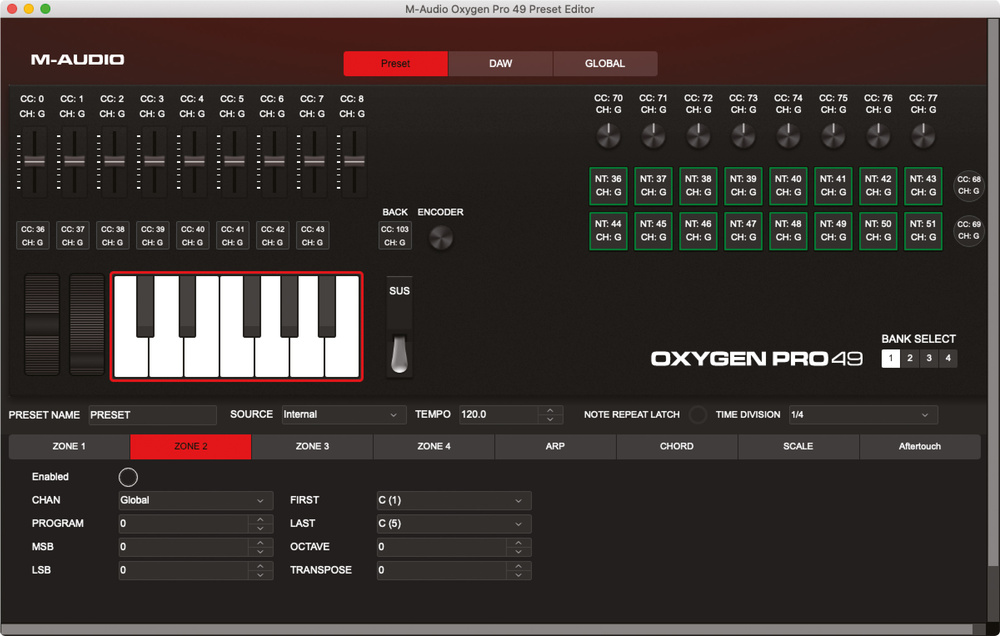Open the ARP tab
The image size is (1000, 636).
(555, 447)
